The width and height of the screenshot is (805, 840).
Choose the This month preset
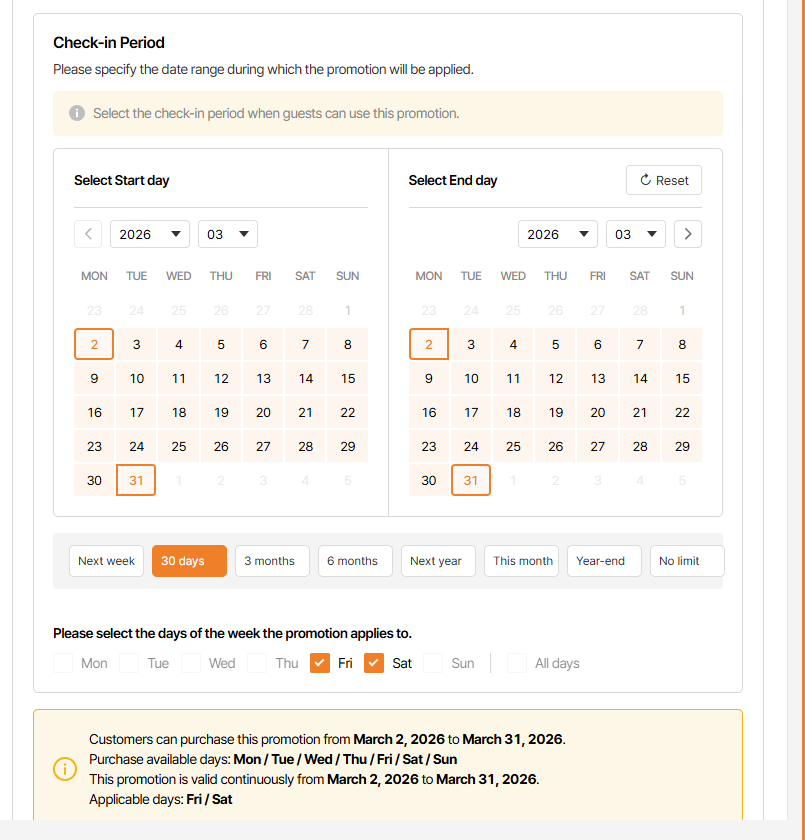coord(523,561)
